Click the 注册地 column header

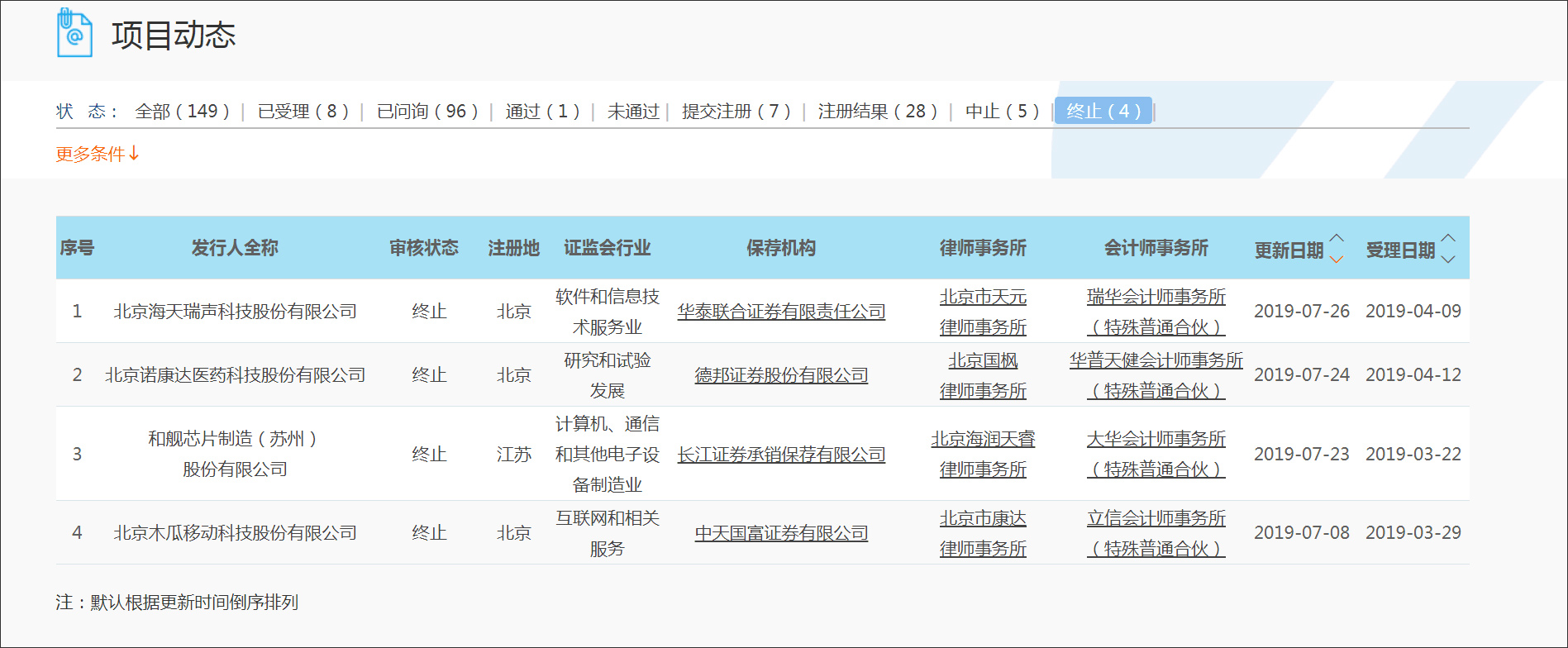(x=513, y=248)
